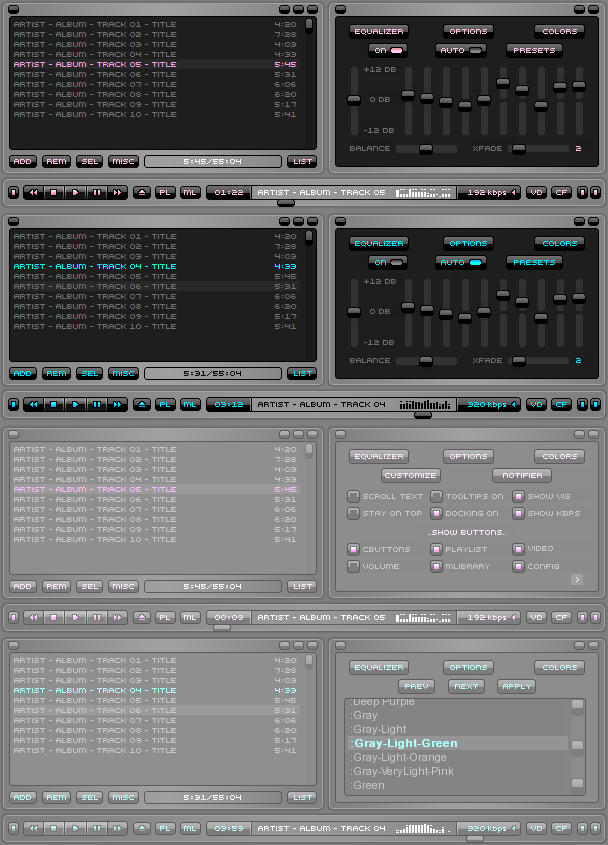Screen dimensions: 608x845
Task: Select the Gray-Light-Orange color theme
Action: click(400, 757)
